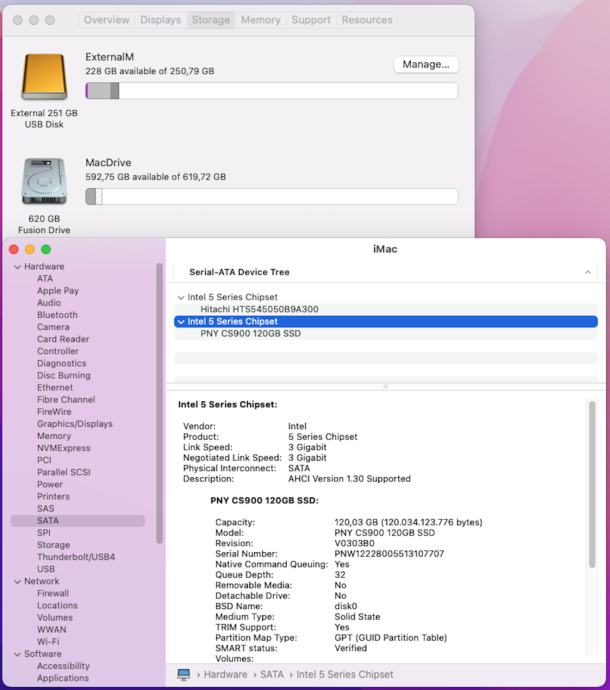Select Camera in the sidebar
The image size is (610, 690).
pyautogui.click(x=53, y=327)
